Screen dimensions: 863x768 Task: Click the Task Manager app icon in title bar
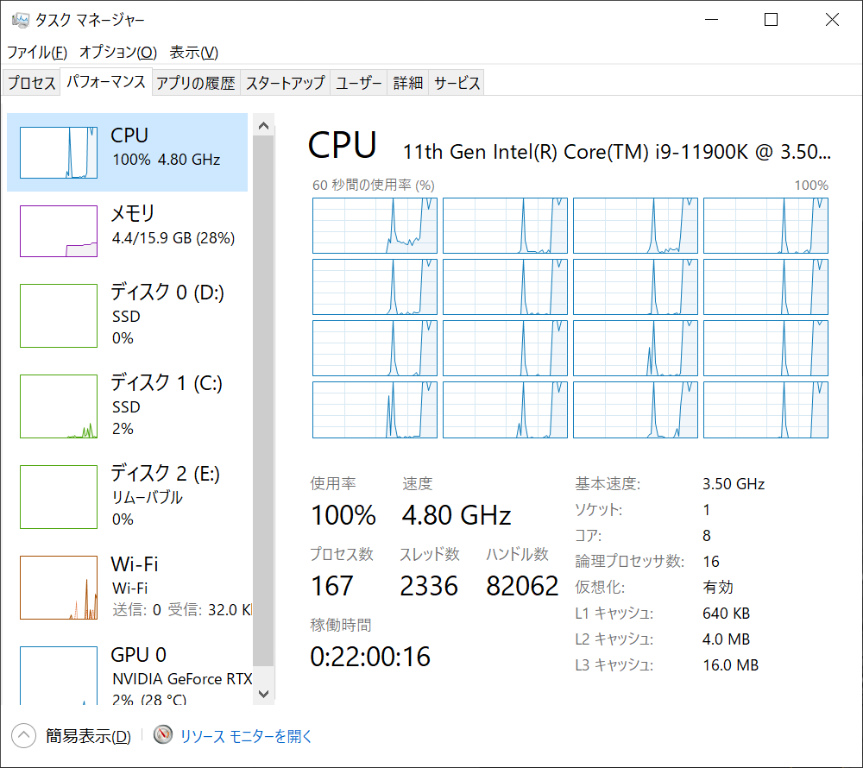pos(20,19)
